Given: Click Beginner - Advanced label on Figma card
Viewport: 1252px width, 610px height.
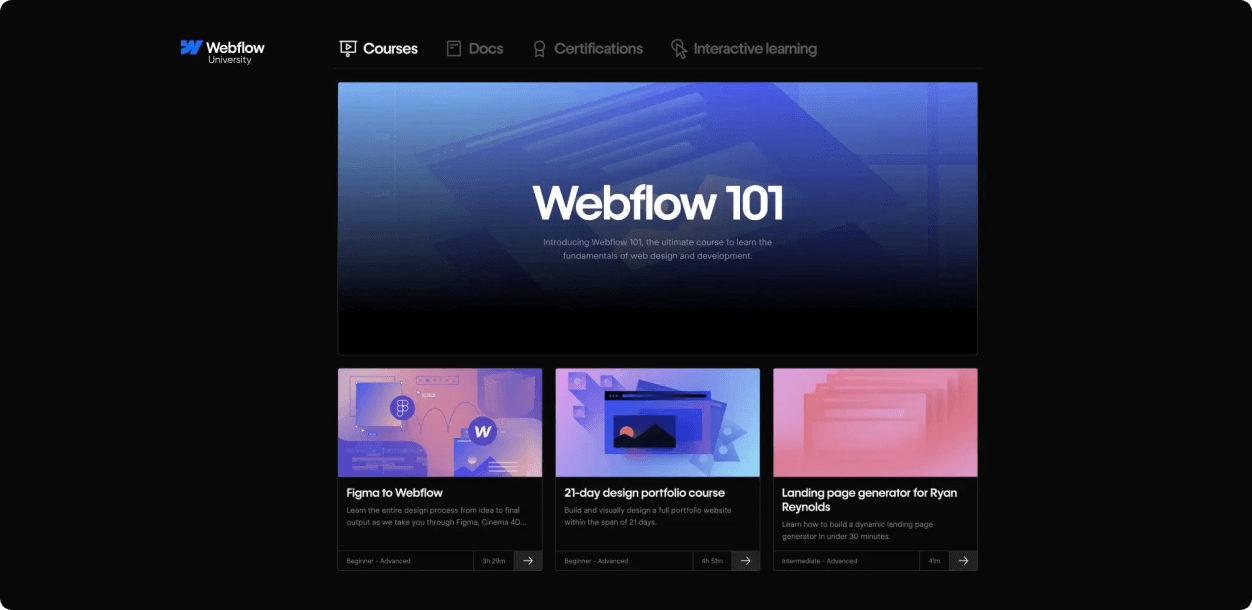Looking at the screenshot, I should coord(378,561).
